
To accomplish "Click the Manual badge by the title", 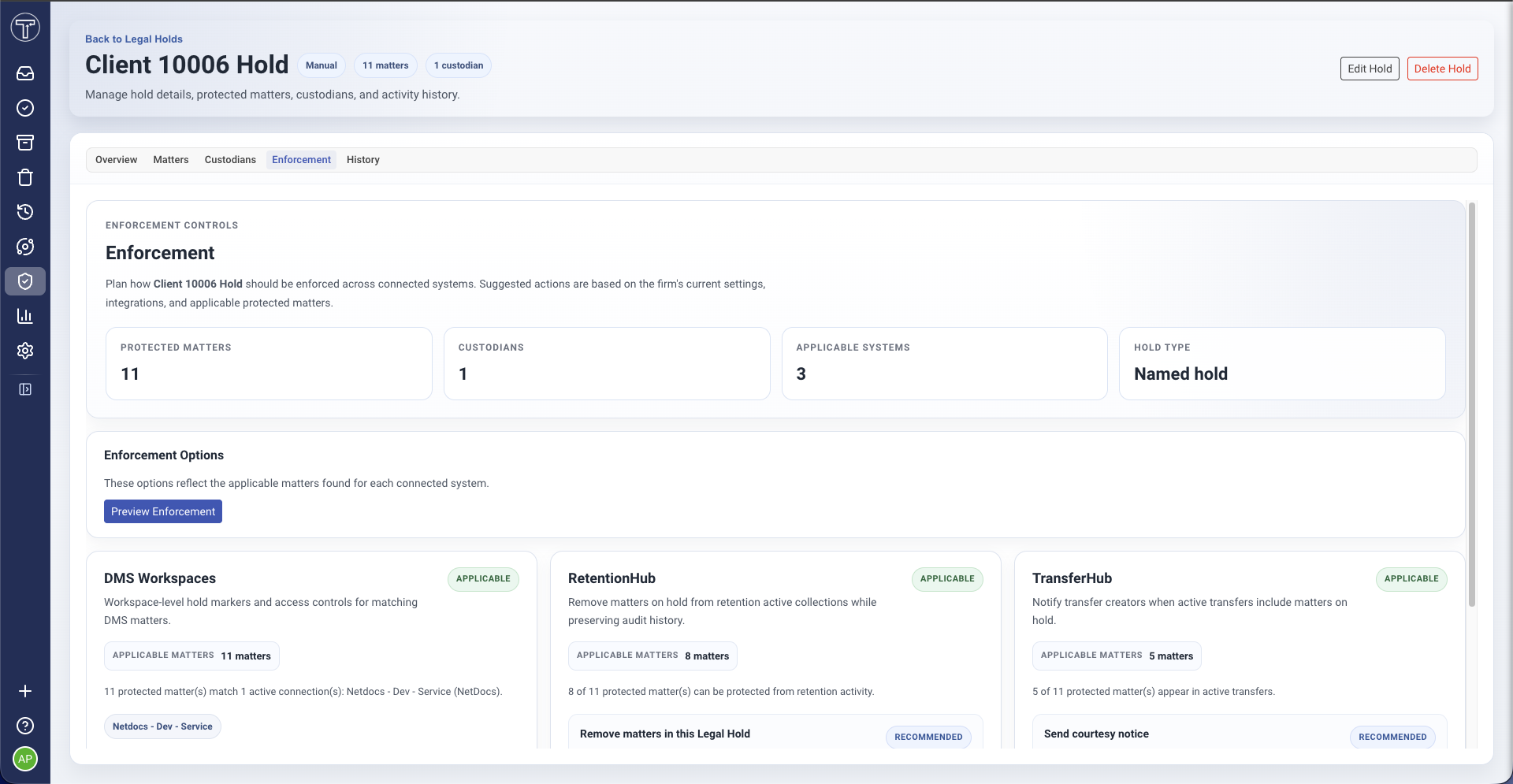I will coord(322,65).
